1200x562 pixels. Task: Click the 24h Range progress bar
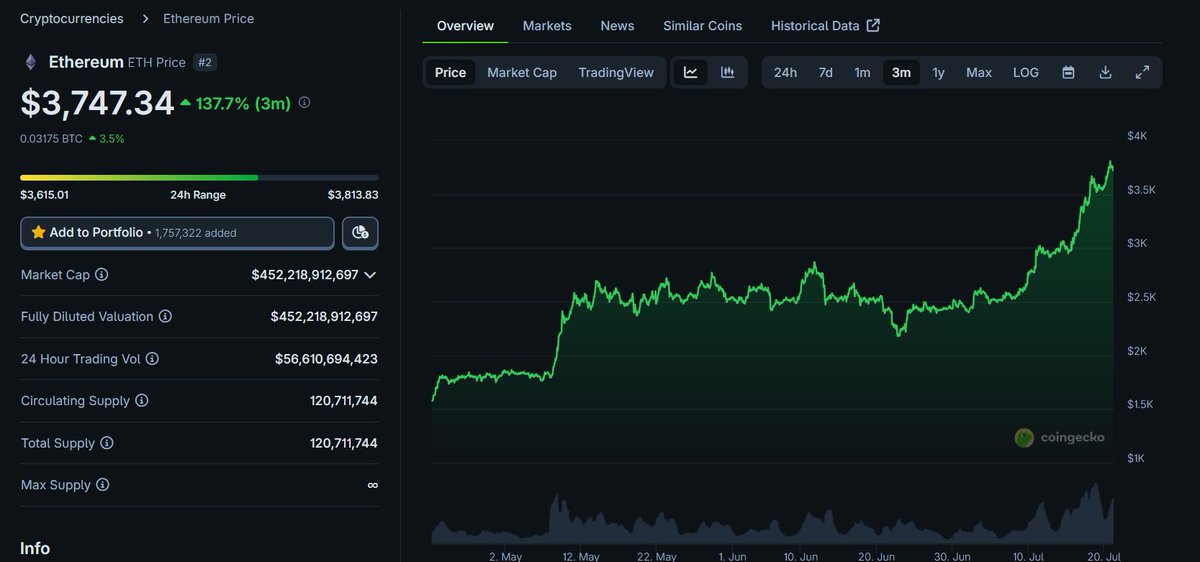pos(199,177)
